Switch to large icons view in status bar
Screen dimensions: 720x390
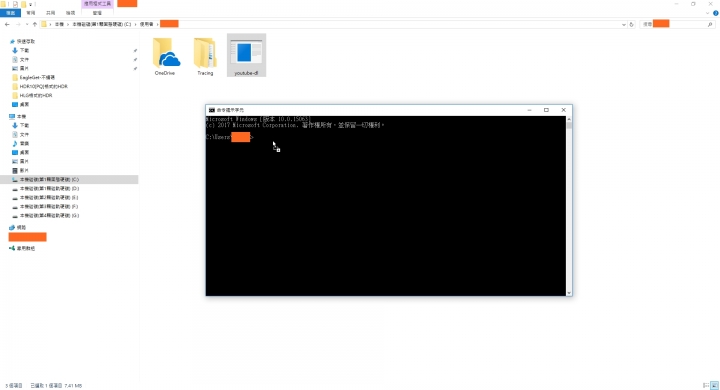click(714, 385)
